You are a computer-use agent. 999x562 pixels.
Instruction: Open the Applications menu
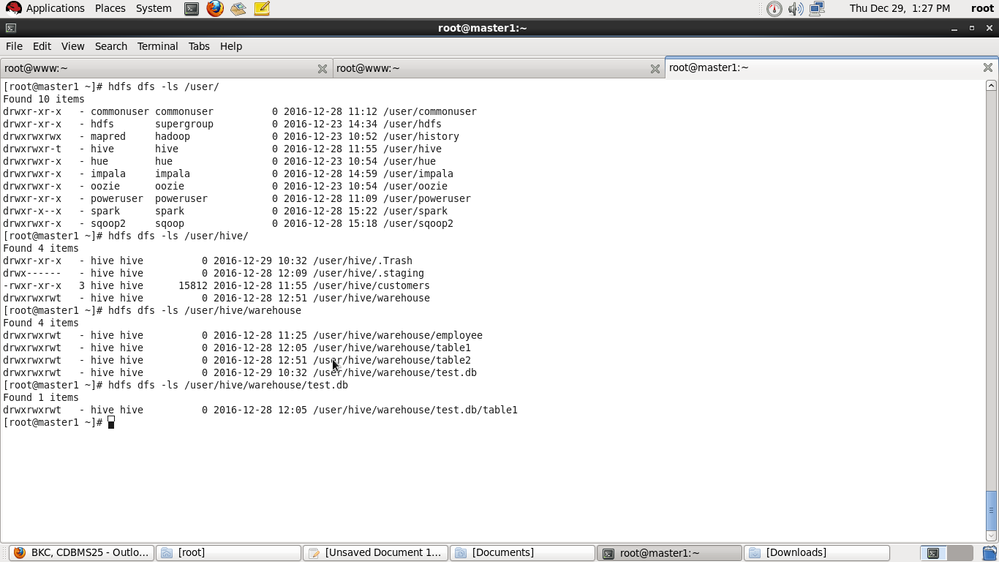[55, 8]
